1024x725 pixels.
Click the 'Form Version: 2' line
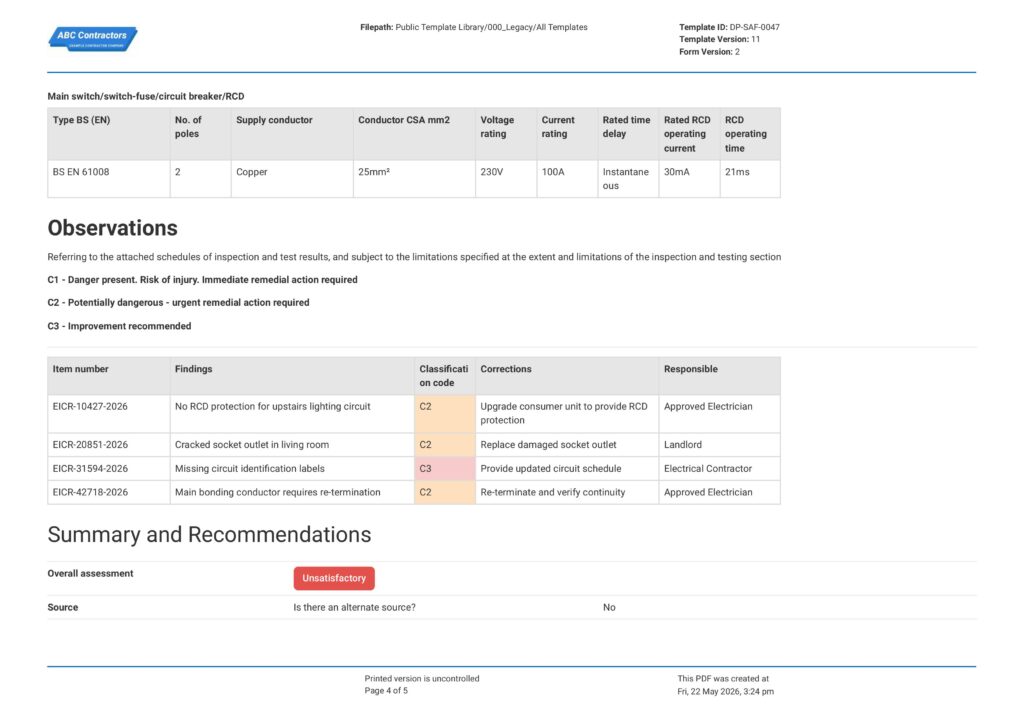pyautogui.click(x=709, y=52)
